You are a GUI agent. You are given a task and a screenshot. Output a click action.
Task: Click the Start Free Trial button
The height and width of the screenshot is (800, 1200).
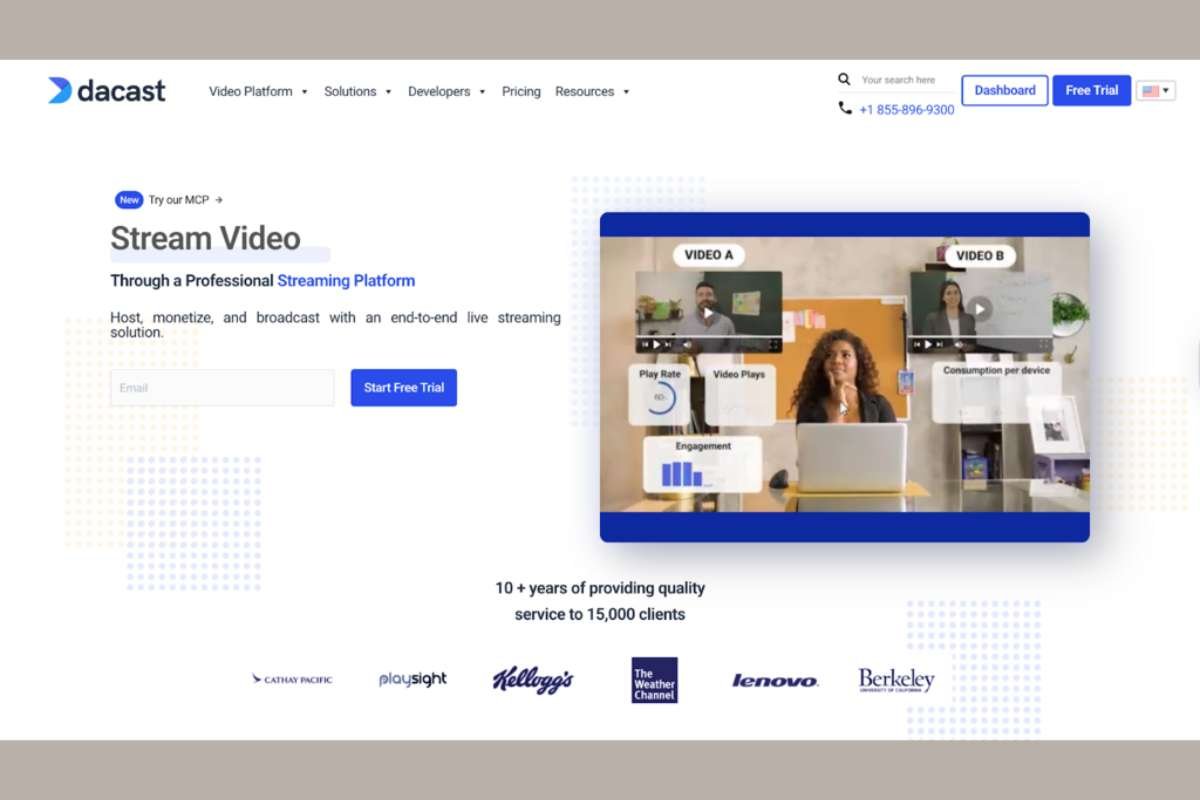(403, 388)
